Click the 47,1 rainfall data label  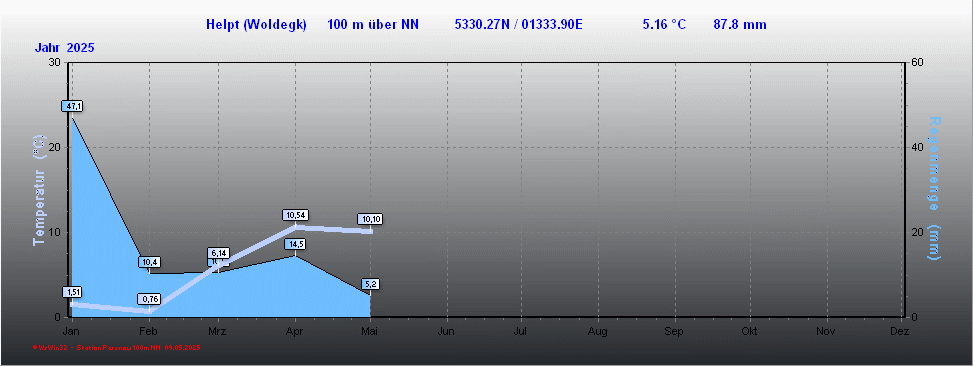tap(73, 106)
